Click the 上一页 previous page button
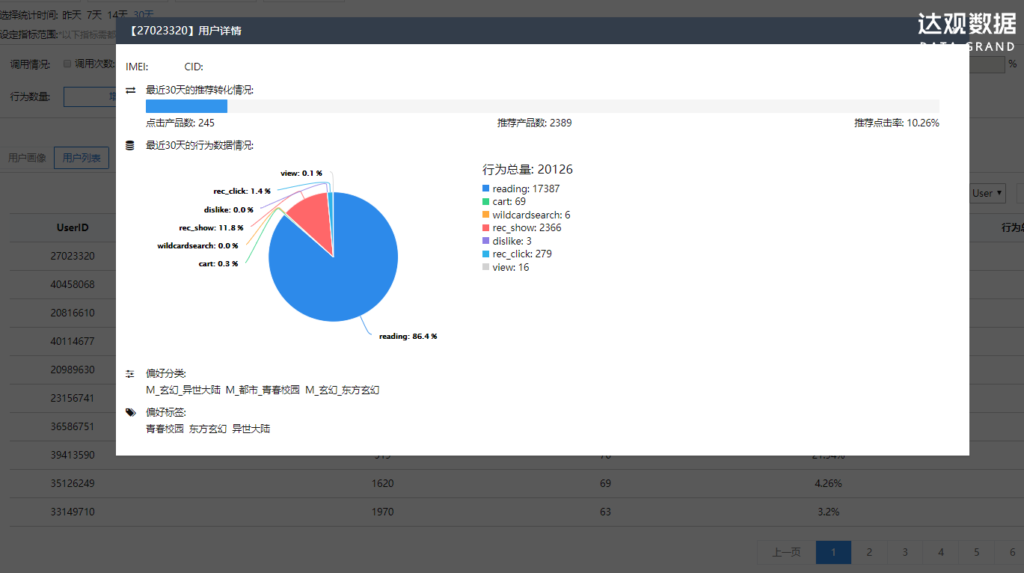The image size is (1024, 573). tap(787, 552)
